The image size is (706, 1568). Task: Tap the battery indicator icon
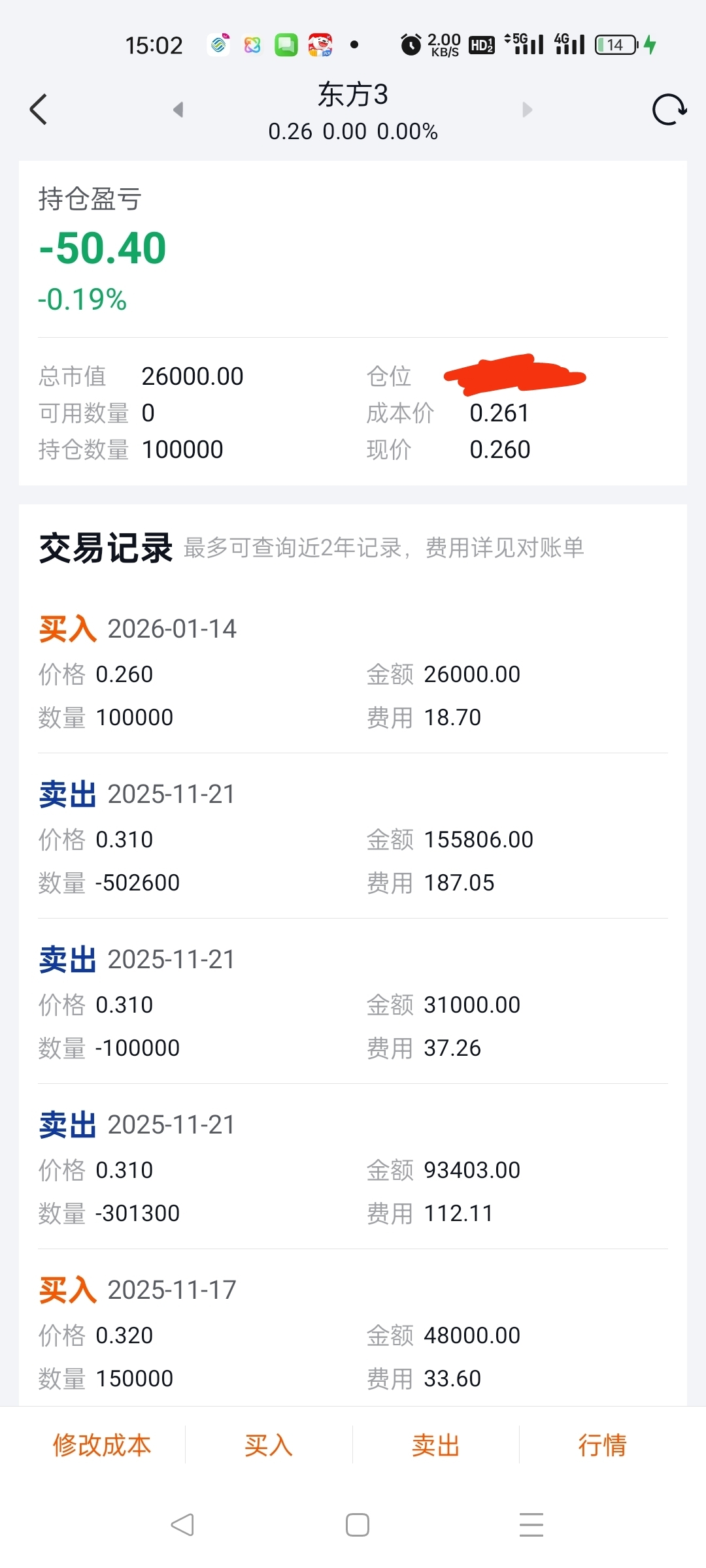pos(616,45)
